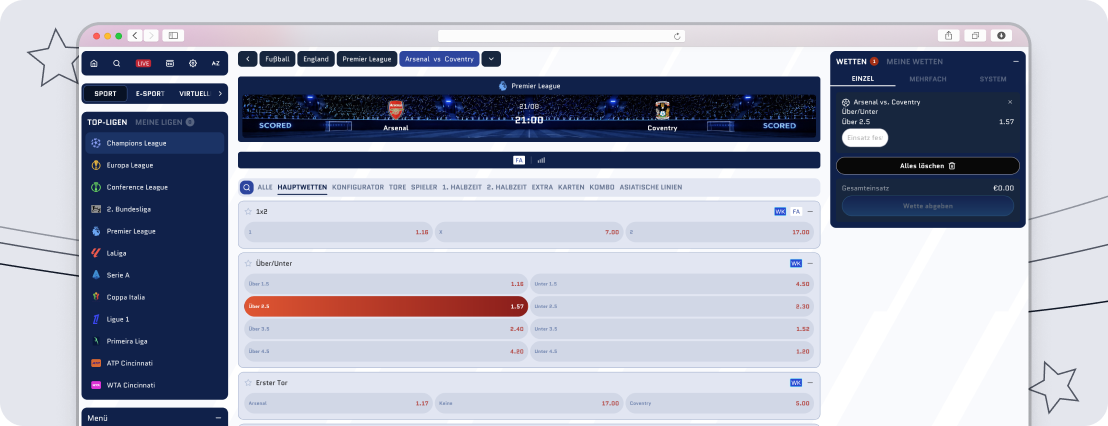Select the Über 3.5 odds at 2.40
The width and height of the screenshot is (1108, 426).
coord(386,329)
